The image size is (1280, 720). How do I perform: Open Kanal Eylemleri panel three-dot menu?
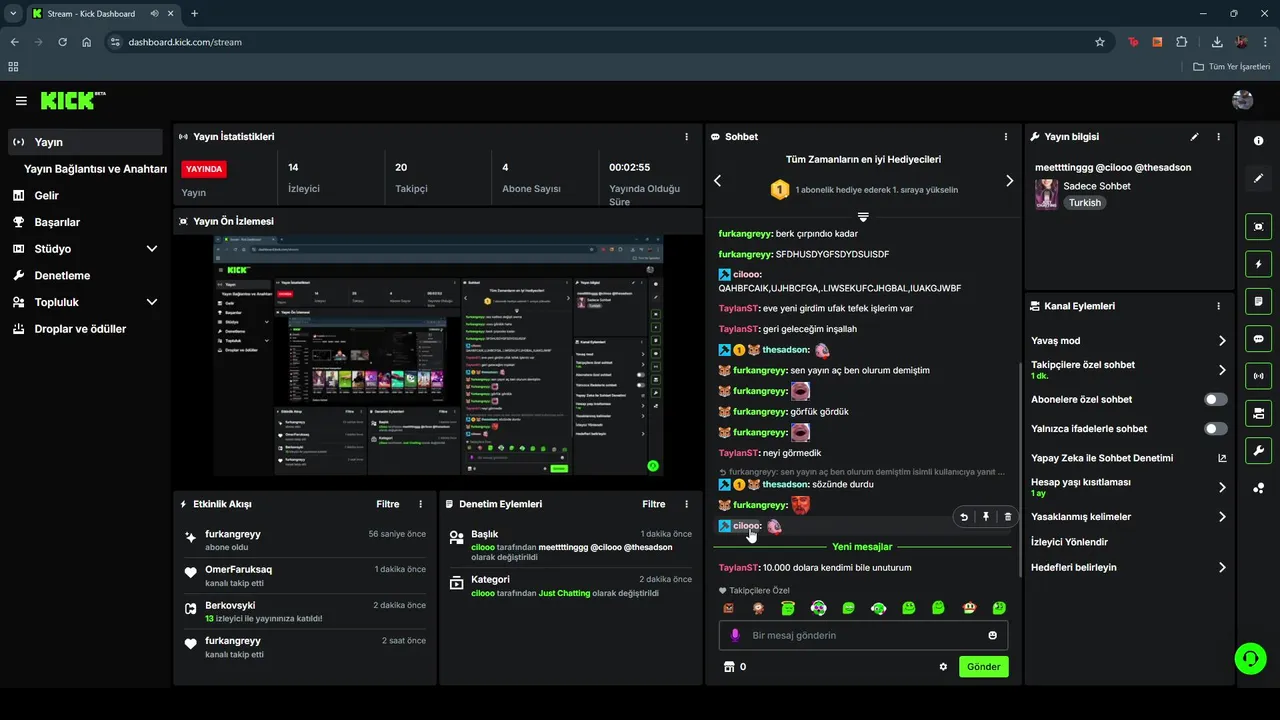click(x=1218, y=306)
